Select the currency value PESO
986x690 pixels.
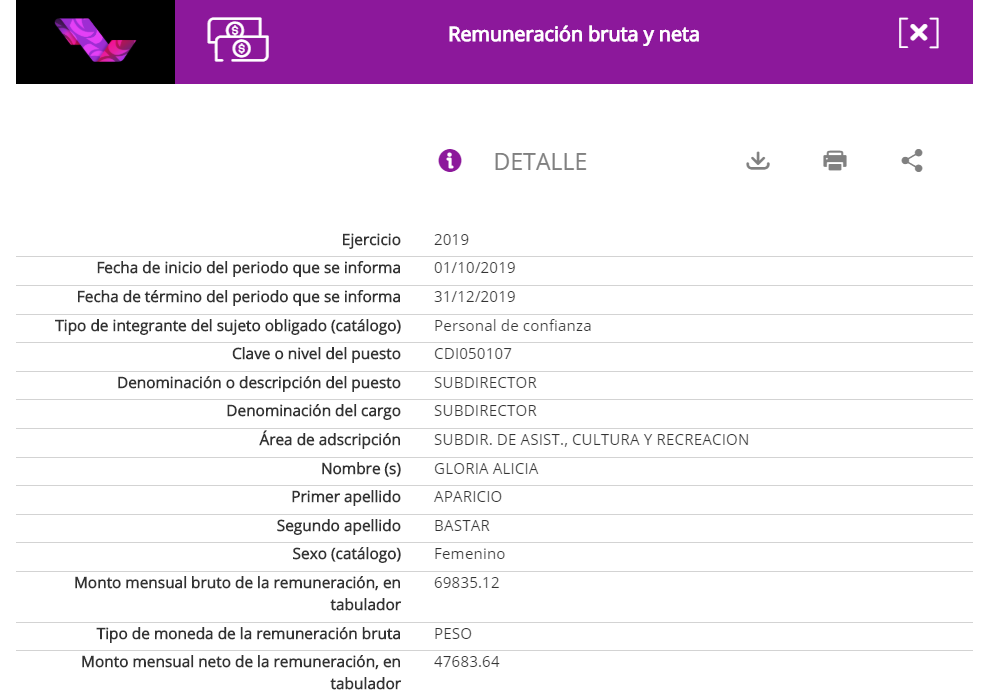point(453,633)
